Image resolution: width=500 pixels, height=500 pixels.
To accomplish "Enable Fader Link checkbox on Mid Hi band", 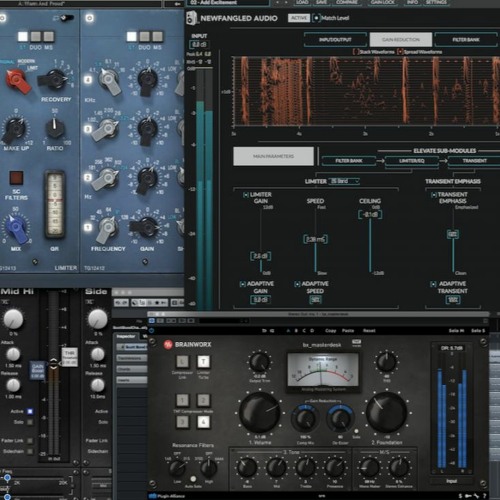I will click(30, 441).
